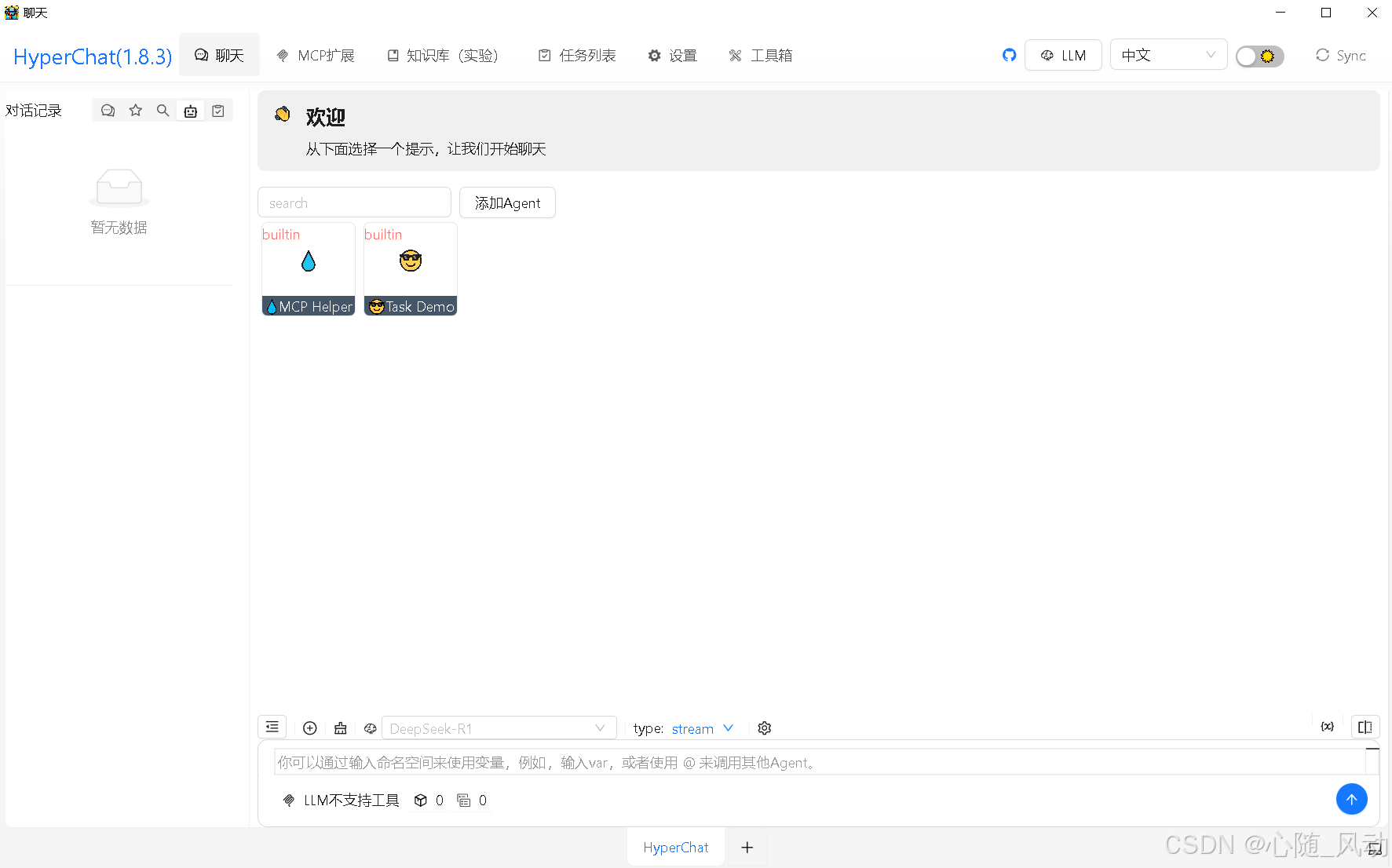
Task: Click the 暂无数据 empty inbox icon
Action: coord(119,187)
